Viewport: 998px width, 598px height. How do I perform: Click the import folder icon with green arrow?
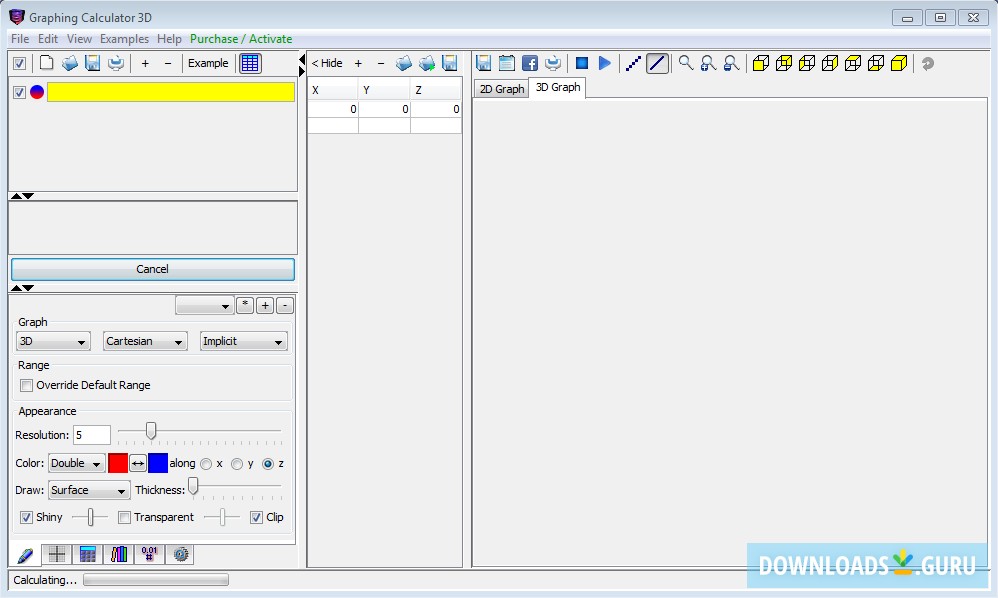point(427,63)
